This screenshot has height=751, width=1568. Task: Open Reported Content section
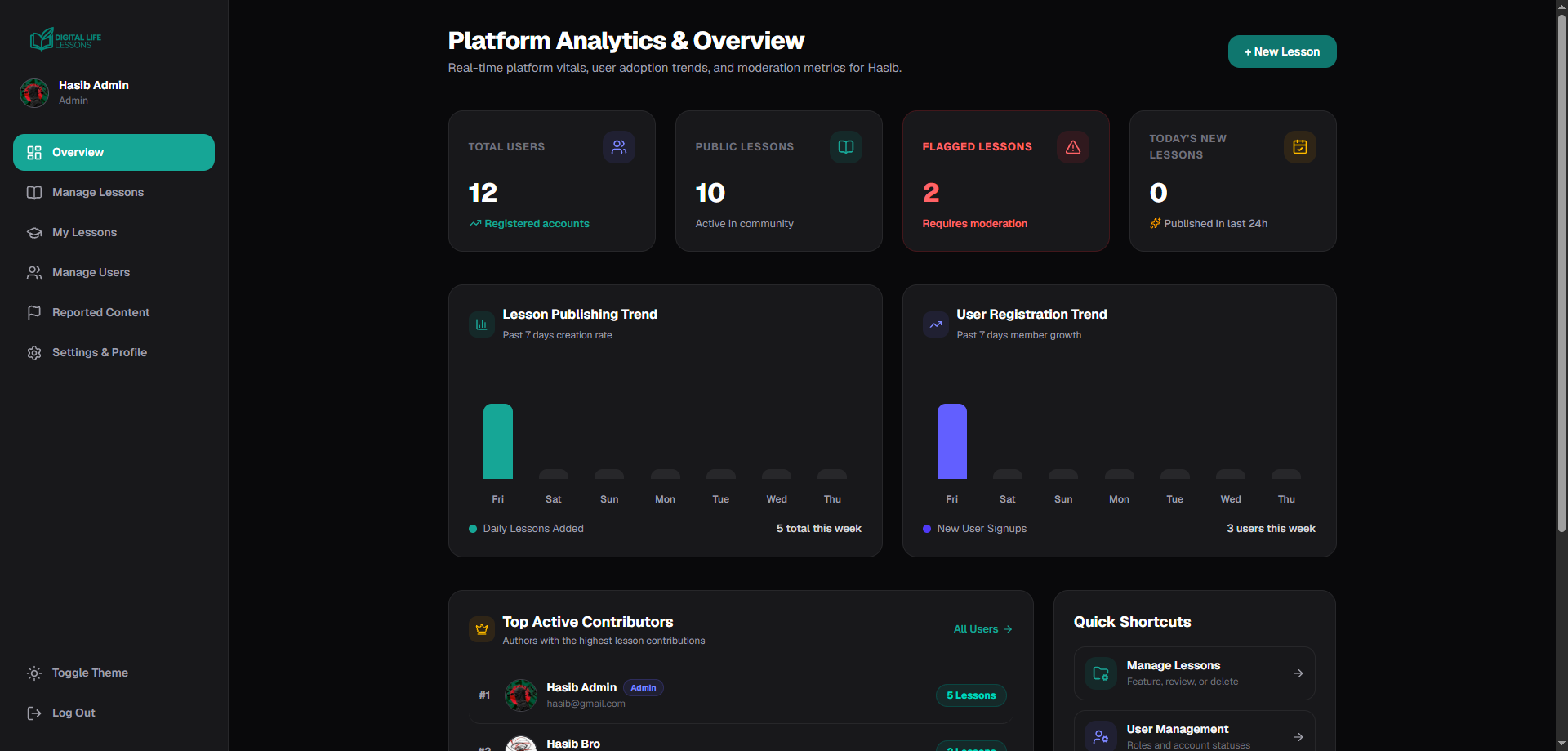coord(114,312)
